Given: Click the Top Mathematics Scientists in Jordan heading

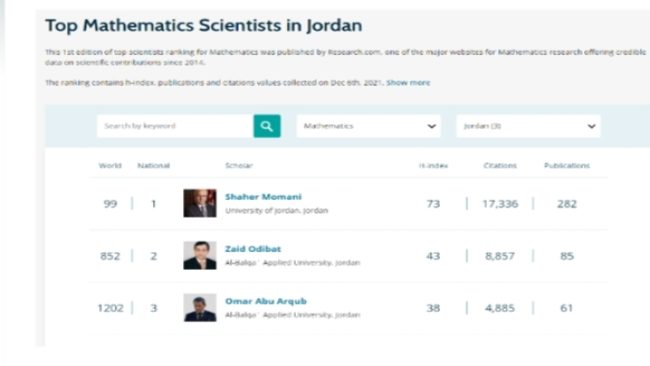Looking at the screenshot, I should 204,25.
